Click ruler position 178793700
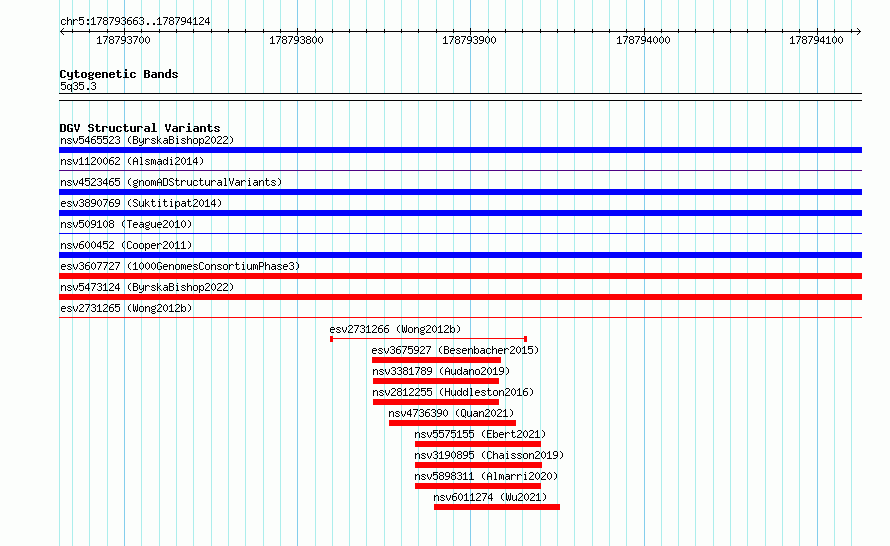 pyautogui.click(x=123, y=40)
